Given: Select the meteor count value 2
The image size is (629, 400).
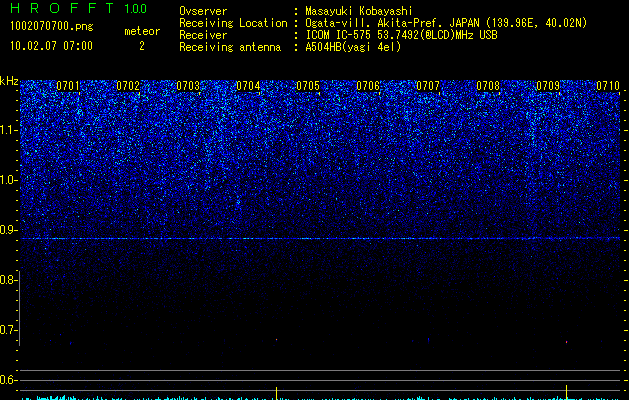Looking at the screenshot, I should click(x=142, y=46).
